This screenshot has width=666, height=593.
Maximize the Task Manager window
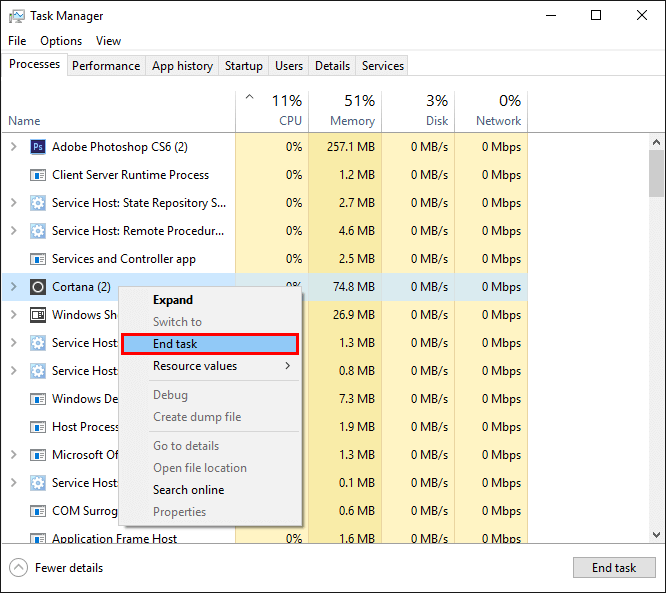pos(596,16)
